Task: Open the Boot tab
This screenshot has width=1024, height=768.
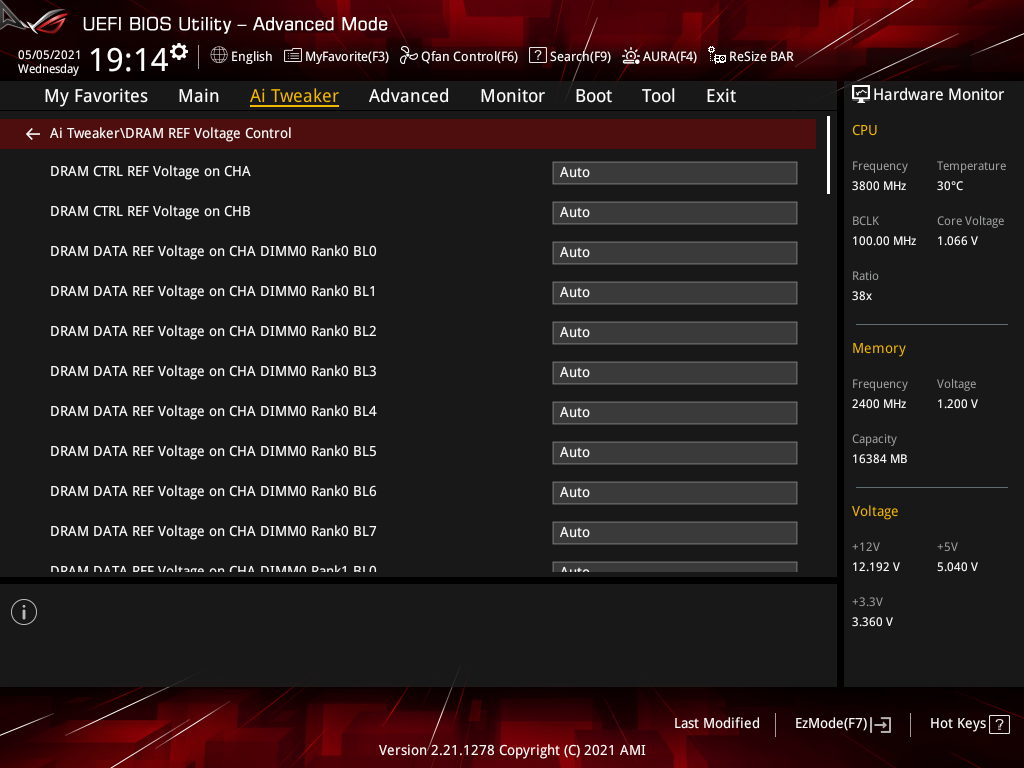Action: click(x=594, y=96)
